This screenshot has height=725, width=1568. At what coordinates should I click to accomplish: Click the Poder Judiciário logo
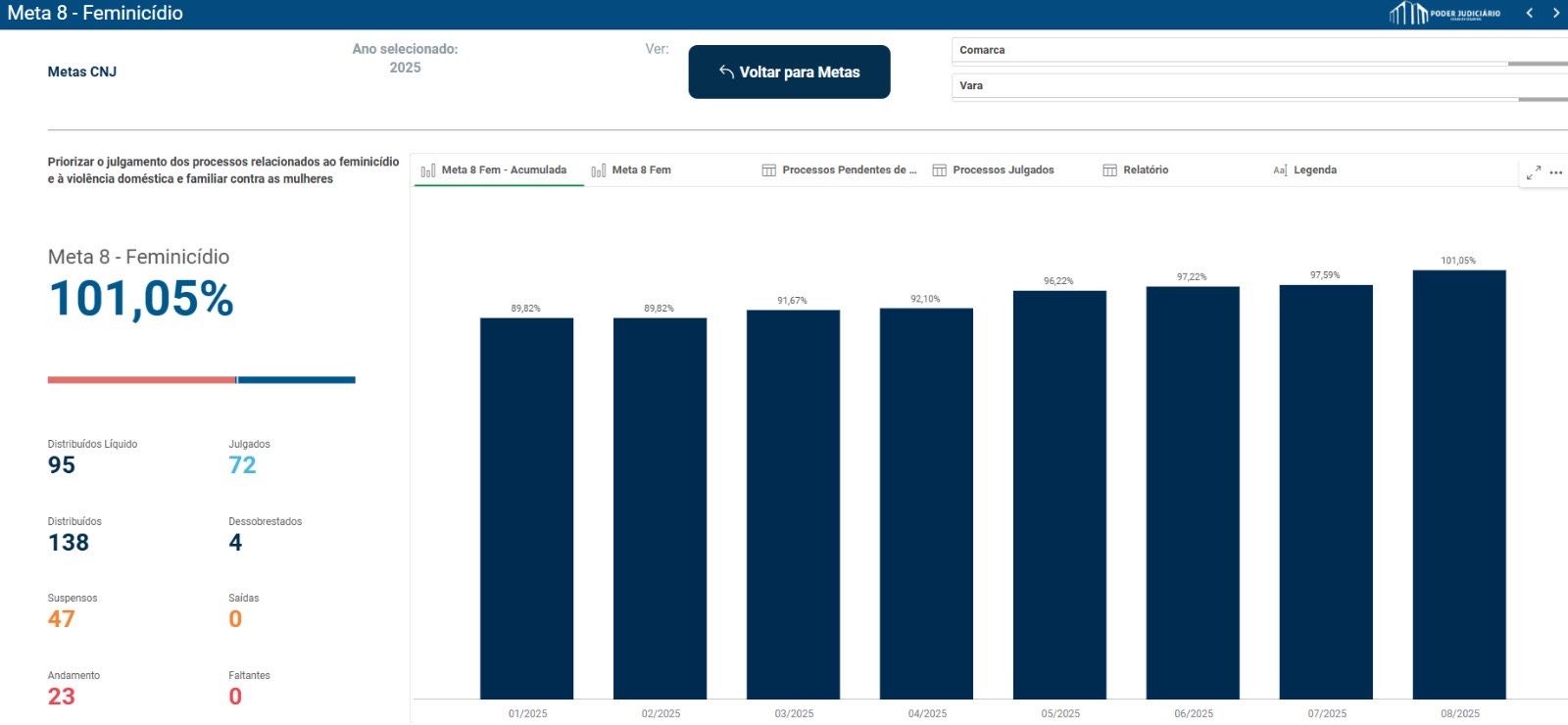[1445, 14]
